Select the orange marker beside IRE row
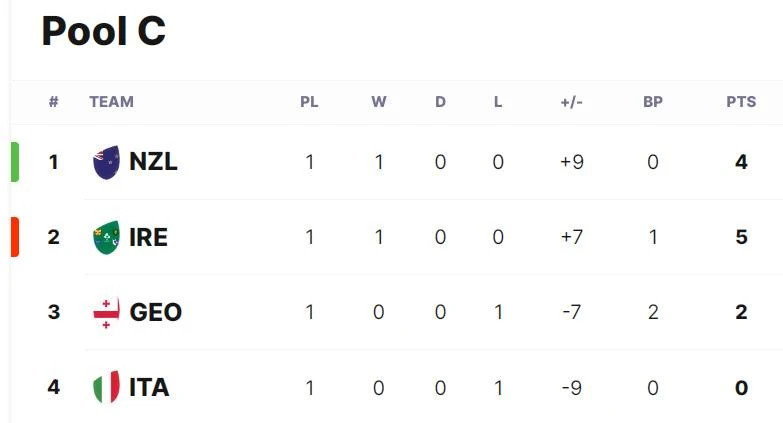The width and height of the screenshot is (783, 423). 15,237
